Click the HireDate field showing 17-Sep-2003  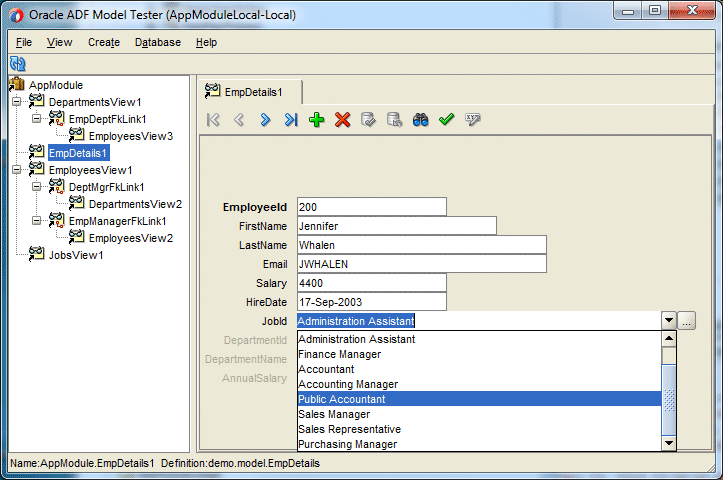click(x=372, y=302)
